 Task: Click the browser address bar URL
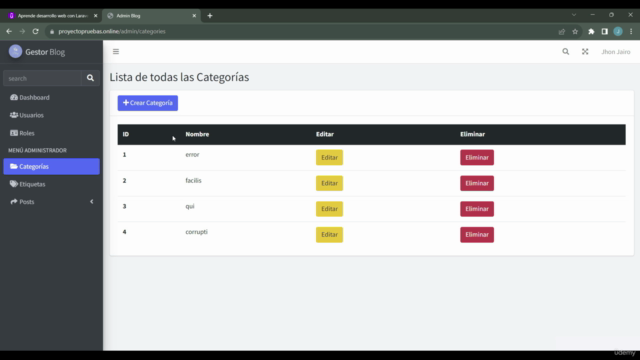pyautogui.click(x=112, y=31)
